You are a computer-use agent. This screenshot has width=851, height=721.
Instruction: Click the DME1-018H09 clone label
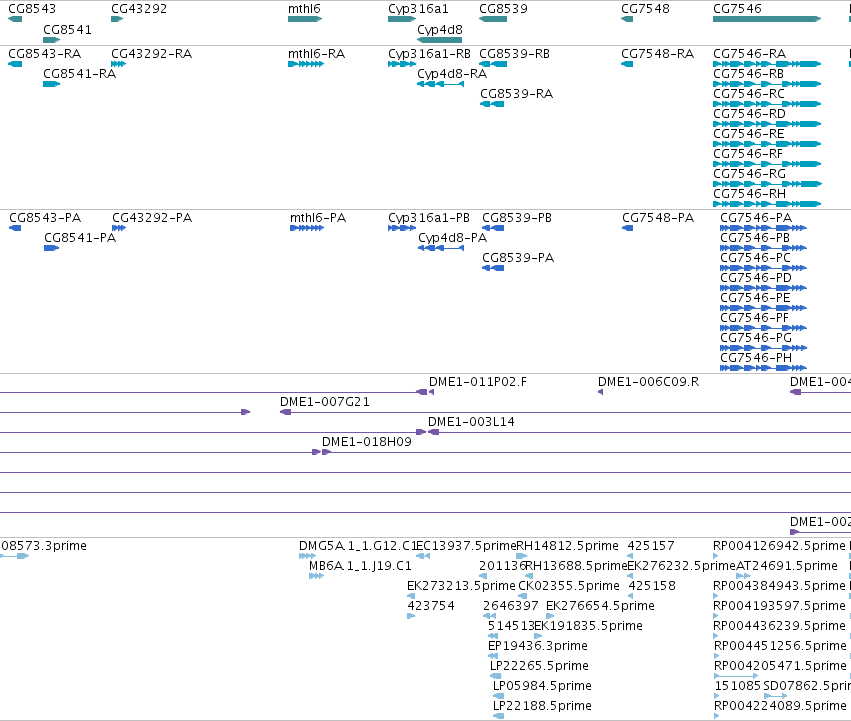click(x=366, y=442)
